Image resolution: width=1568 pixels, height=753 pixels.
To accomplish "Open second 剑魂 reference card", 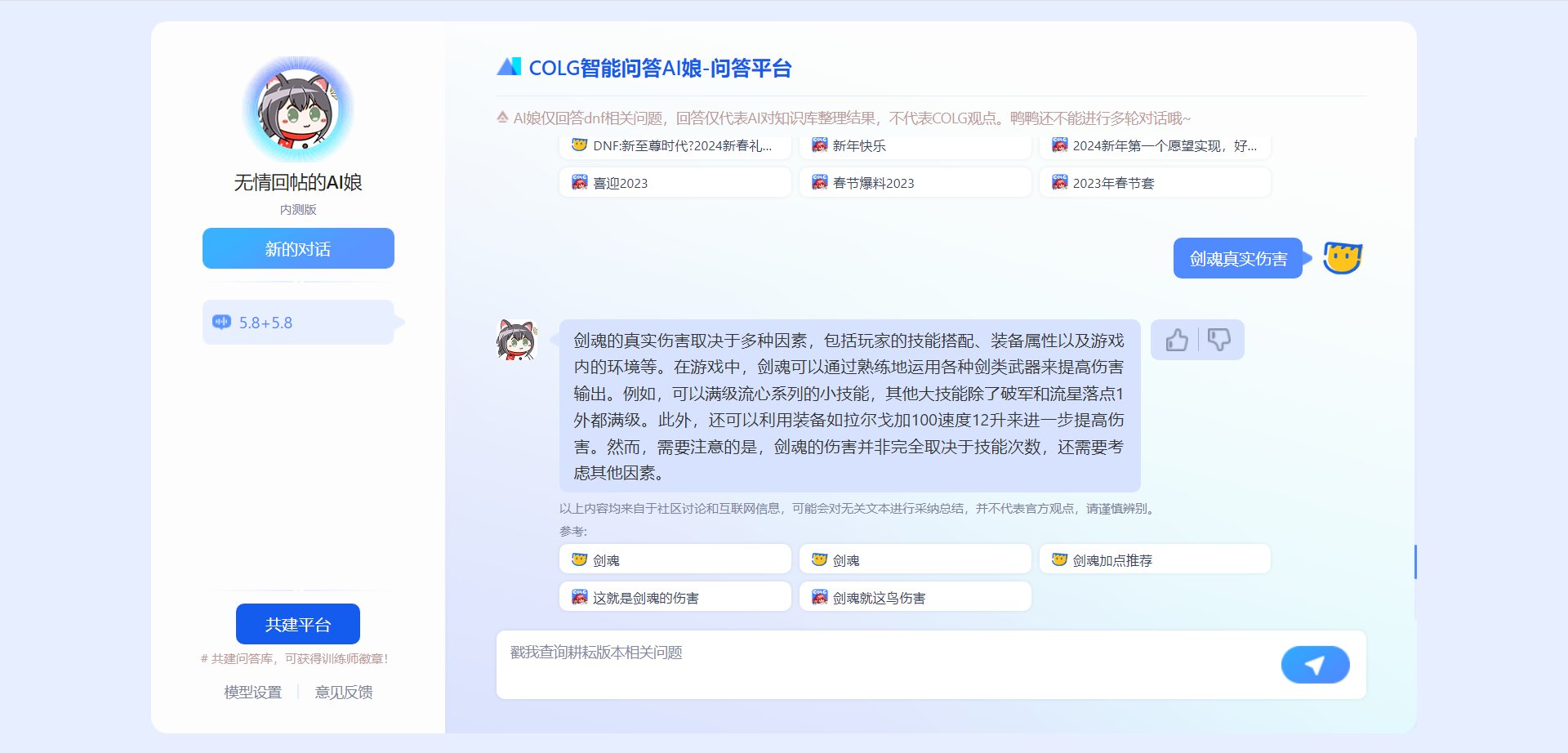I will [915, 559].
